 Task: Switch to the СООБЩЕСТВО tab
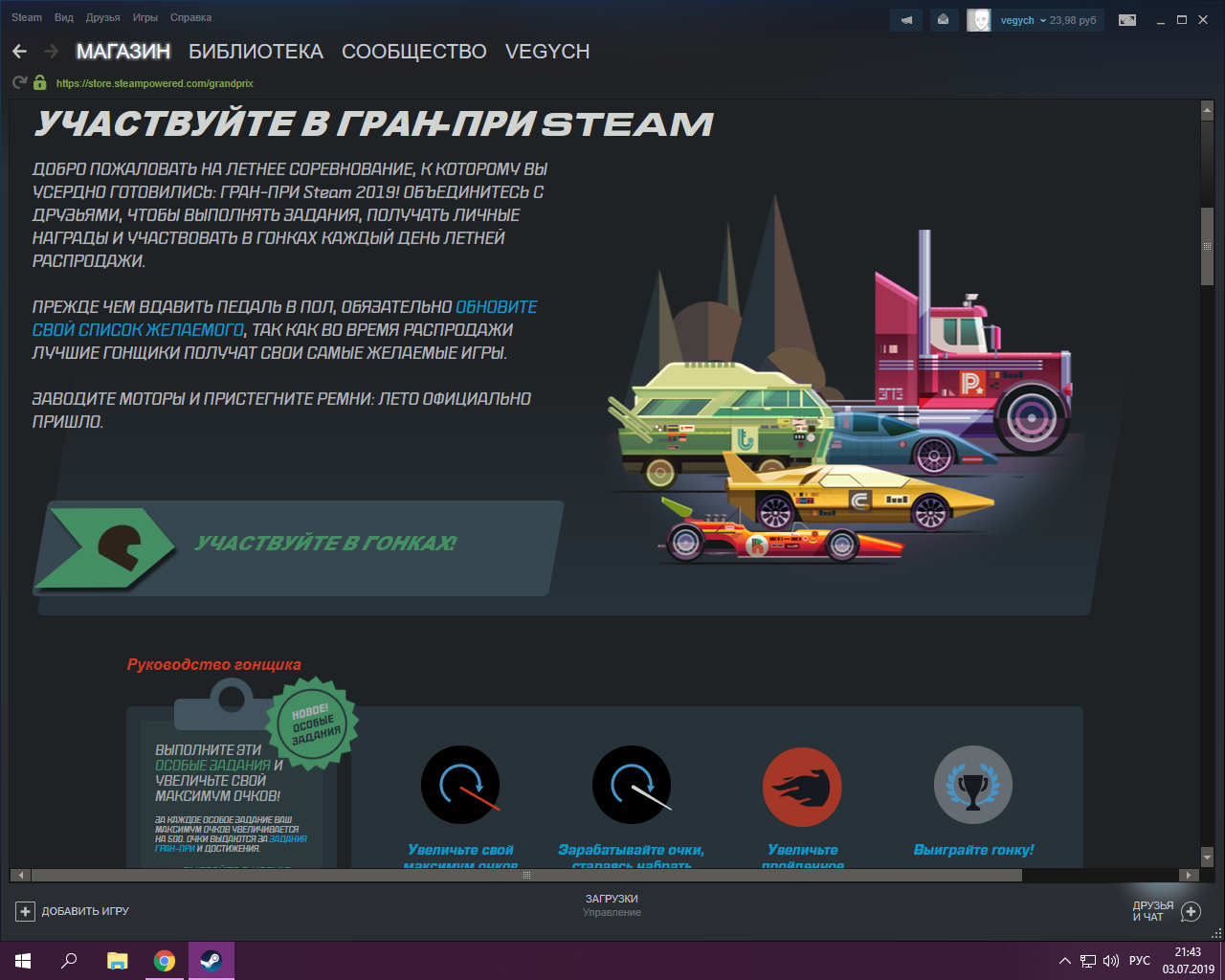tap(414, 52)
